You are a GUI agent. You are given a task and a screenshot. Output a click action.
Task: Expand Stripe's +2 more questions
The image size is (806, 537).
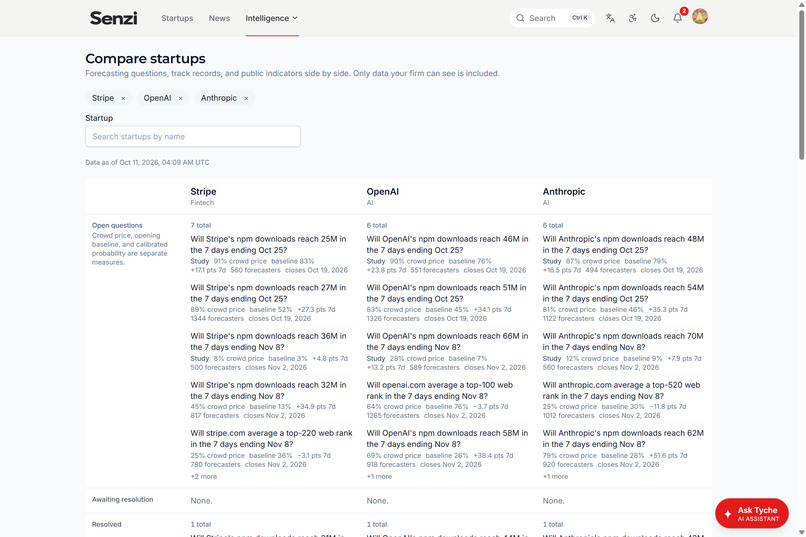click(204, 476)
